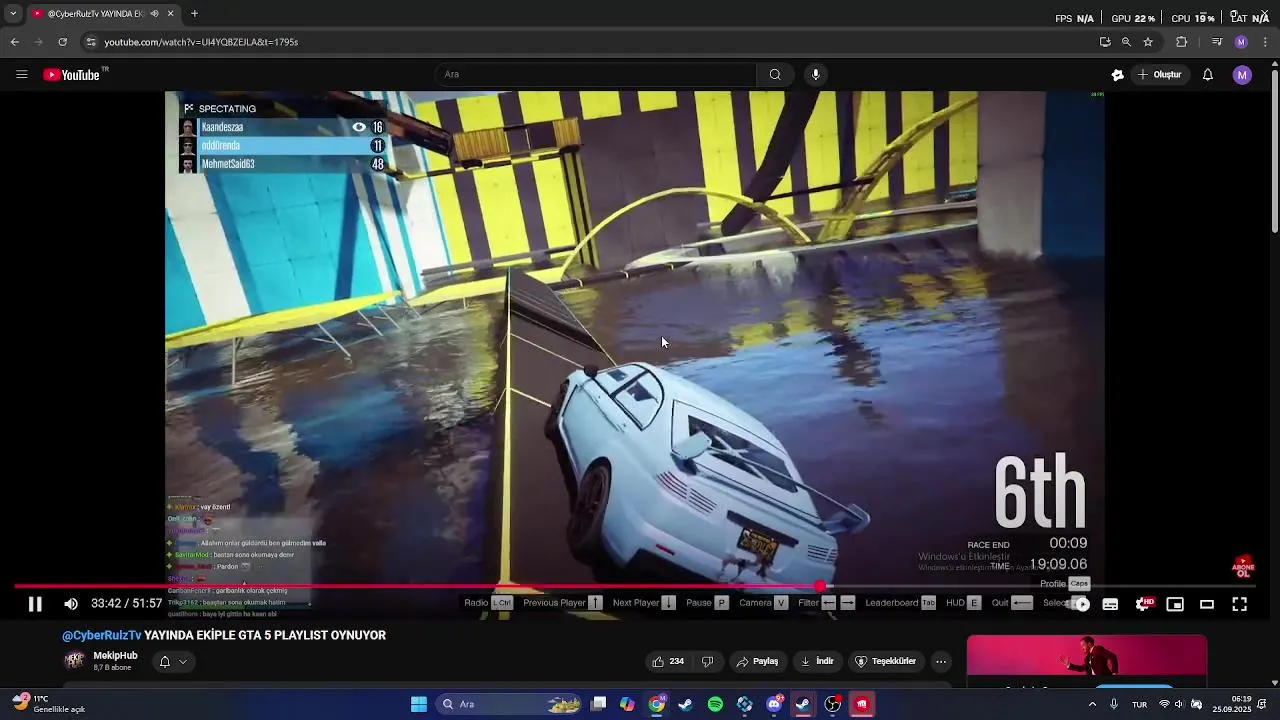This screenshot has width=1280, height=720.
Task: Enable the miniplayer mode icon
Action: click(1175, 604)
